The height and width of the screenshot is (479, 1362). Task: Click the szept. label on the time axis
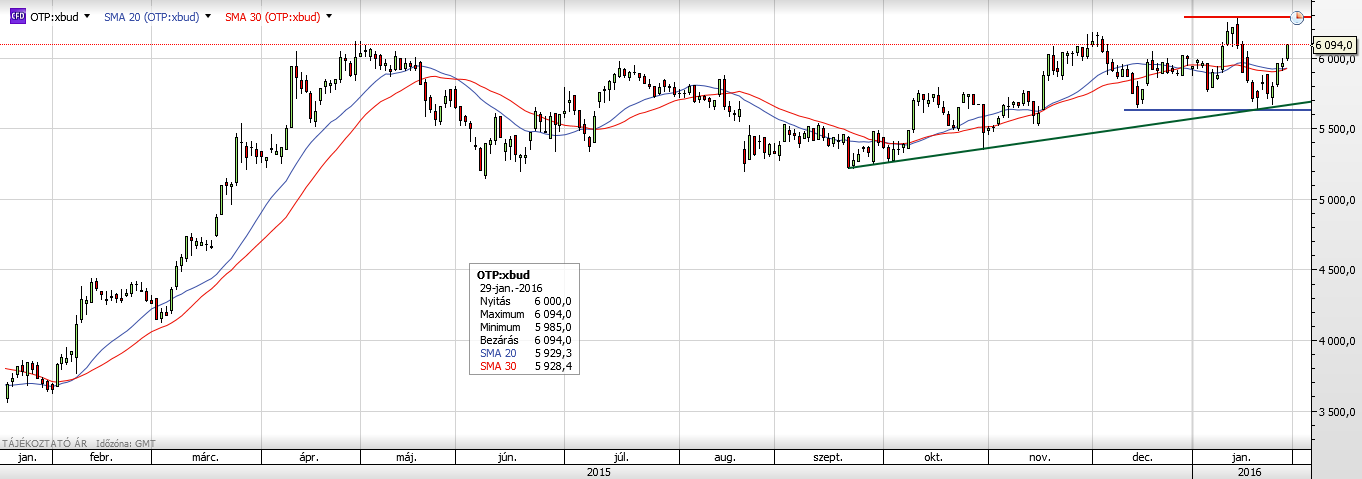coord(827,457)
